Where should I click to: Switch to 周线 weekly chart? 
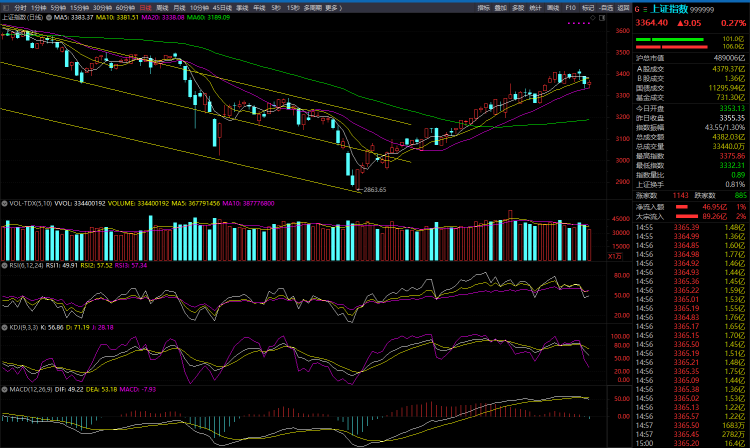[162, 7]
